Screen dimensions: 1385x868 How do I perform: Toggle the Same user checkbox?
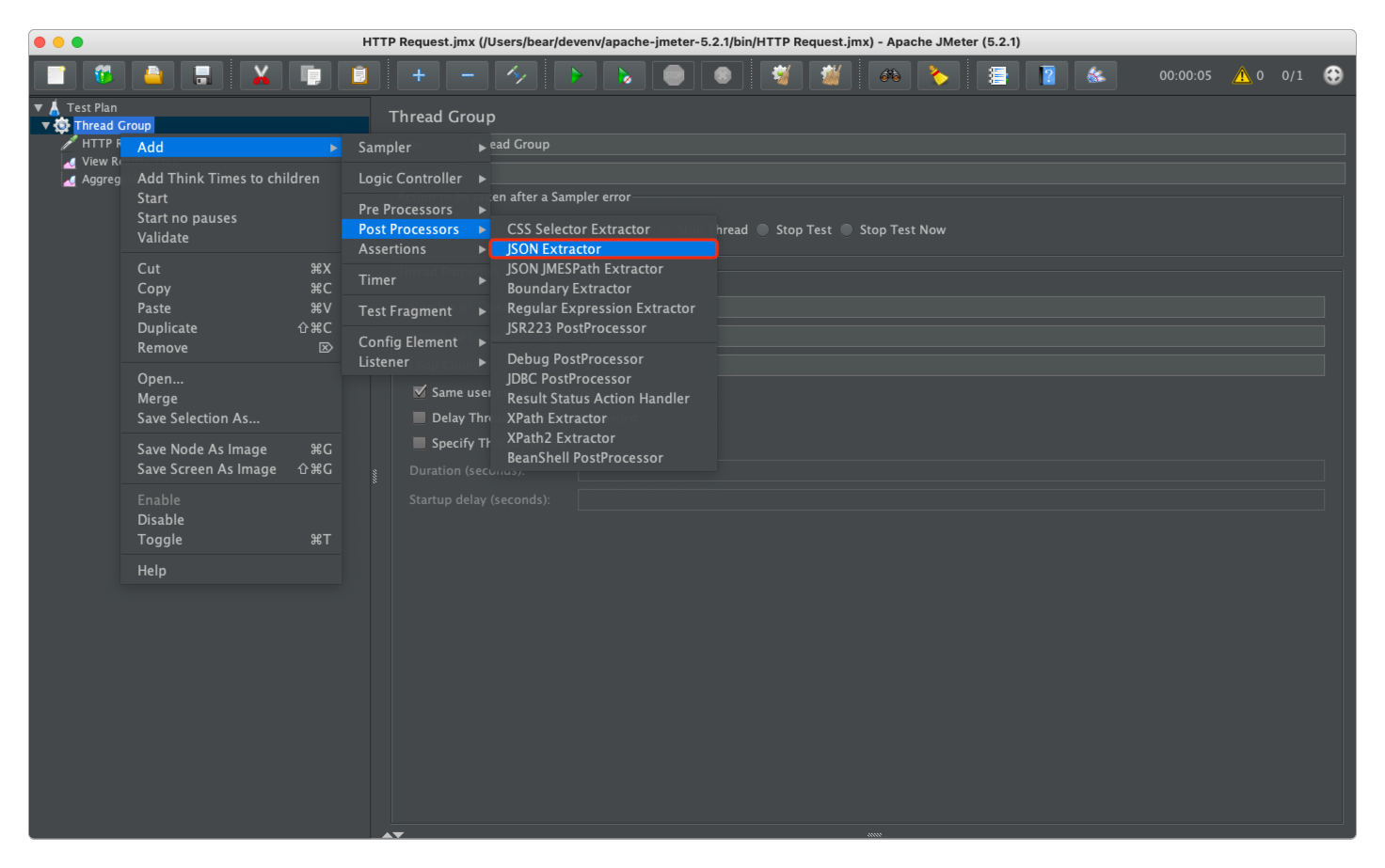(420, 391)
